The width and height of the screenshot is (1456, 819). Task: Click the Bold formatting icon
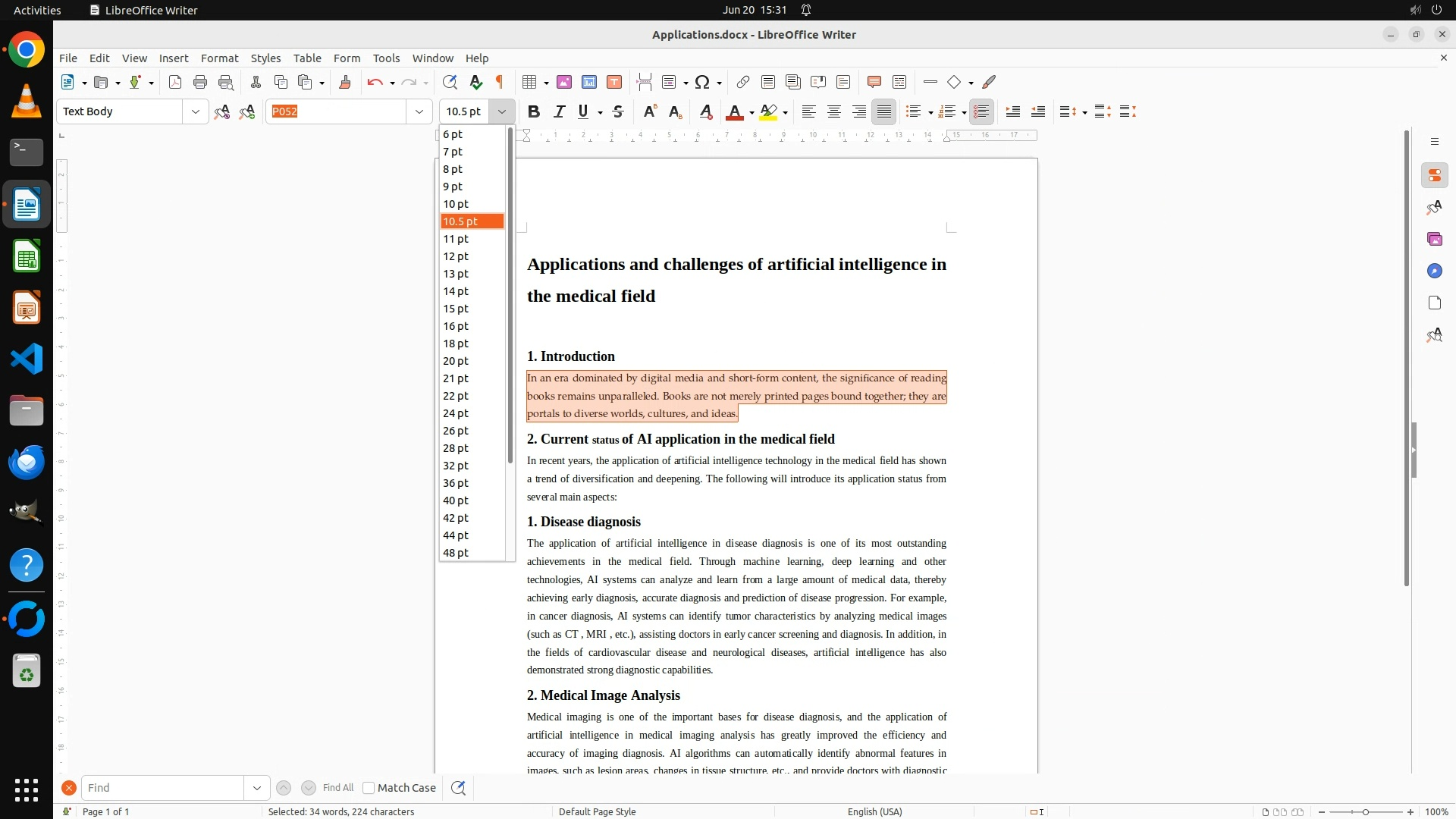(x=534, y=111)
